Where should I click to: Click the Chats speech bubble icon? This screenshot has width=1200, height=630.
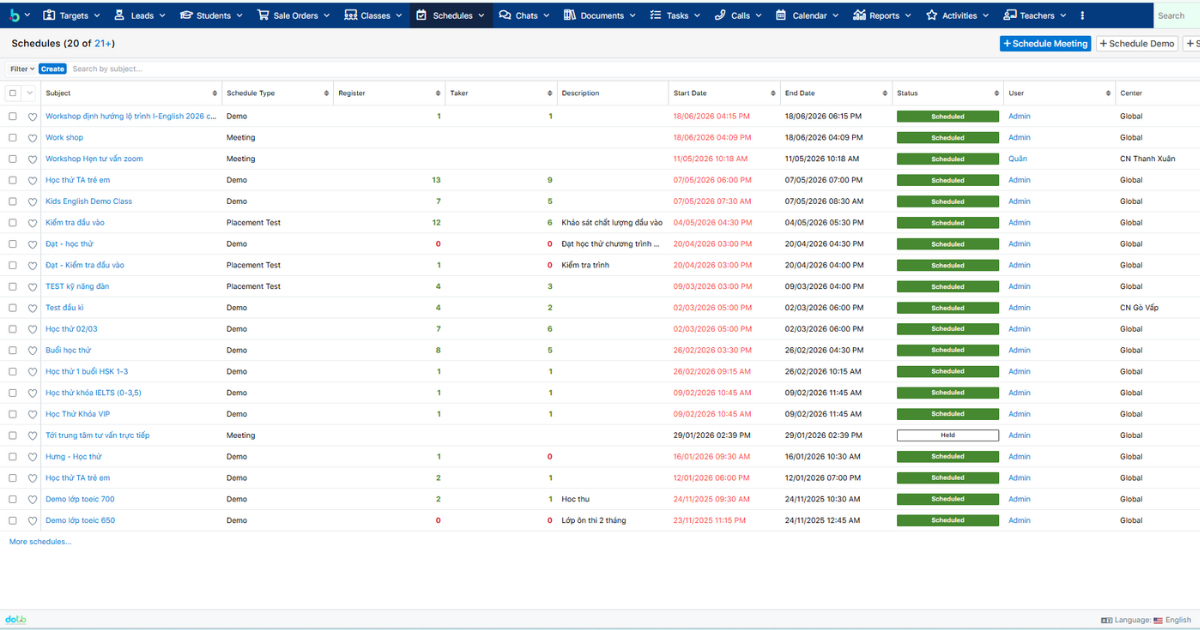click(505, 15)
